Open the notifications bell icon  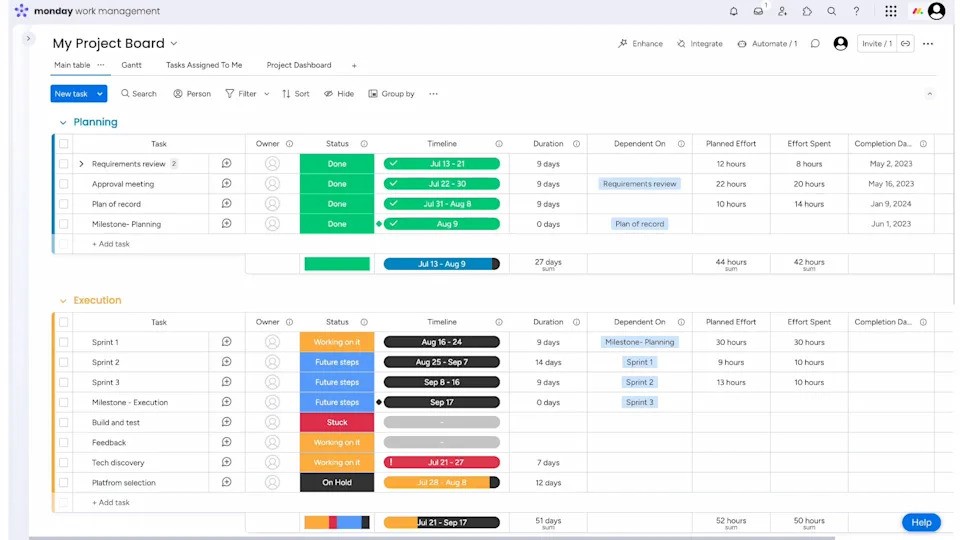click(x=733, y=12)
